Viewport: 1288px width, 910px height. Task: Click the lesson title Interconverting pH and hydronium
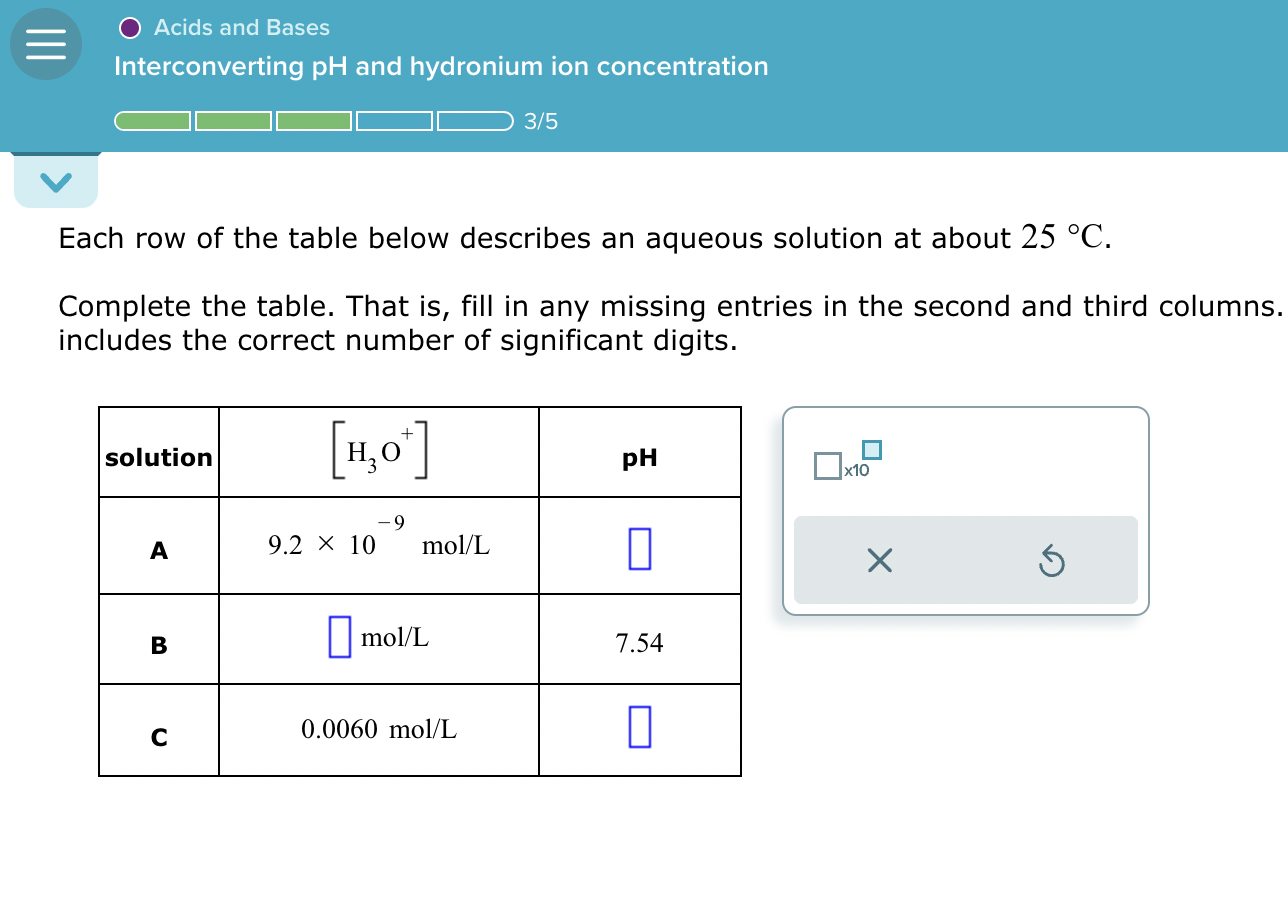coord(441,66)
